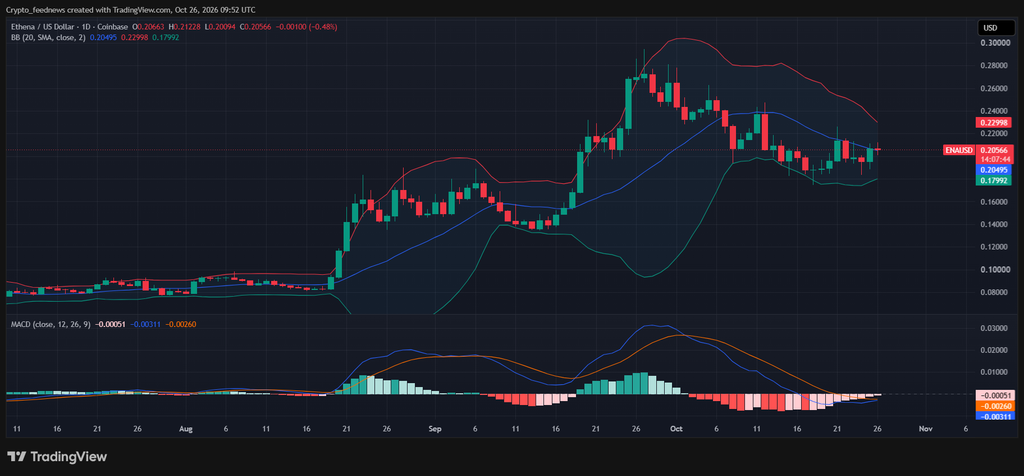Click the ENAUSD price line label
This screenshot has height=476, width=1024.
tap(959, 150)
